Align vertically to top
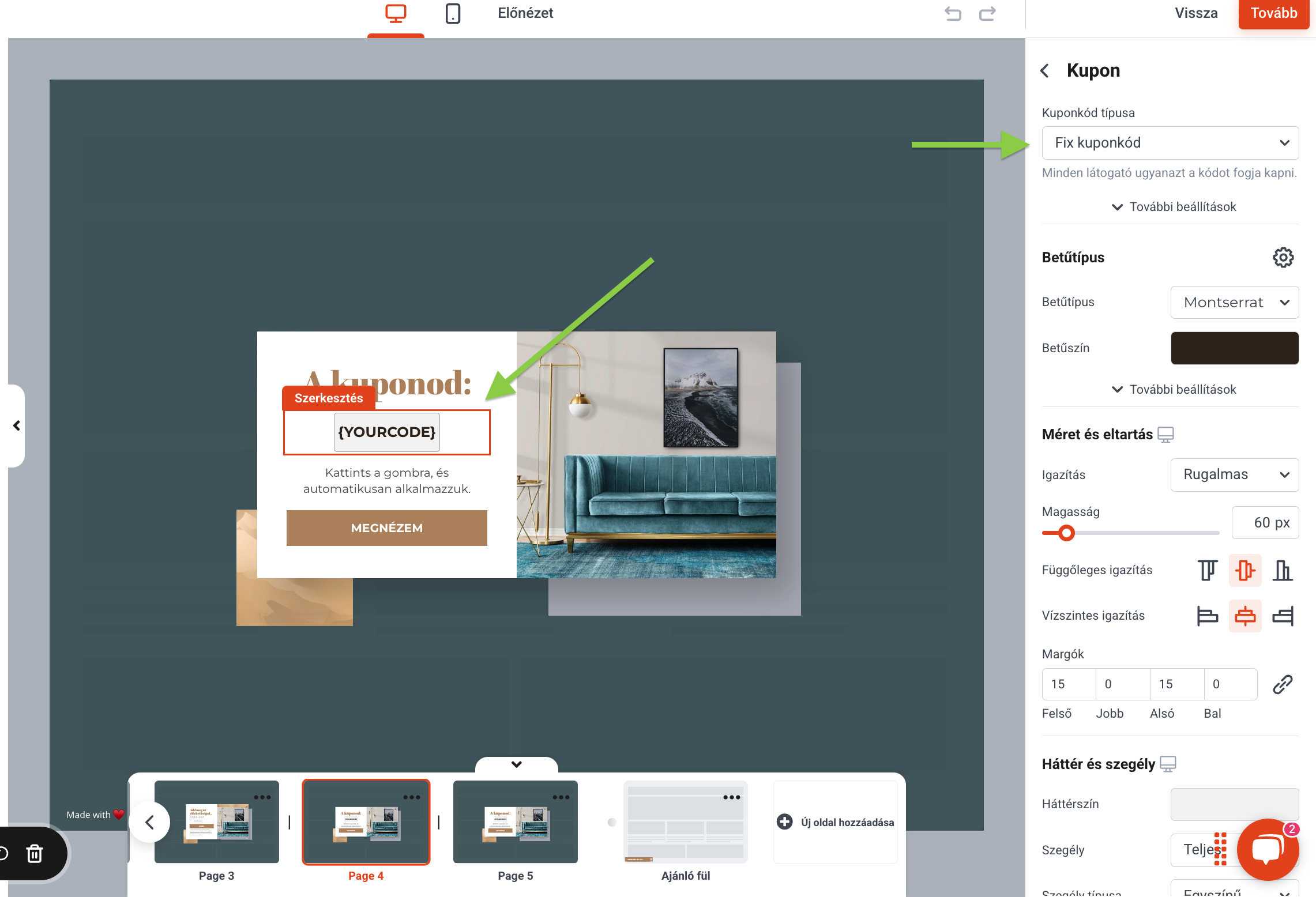 [x=1208, y=570]
